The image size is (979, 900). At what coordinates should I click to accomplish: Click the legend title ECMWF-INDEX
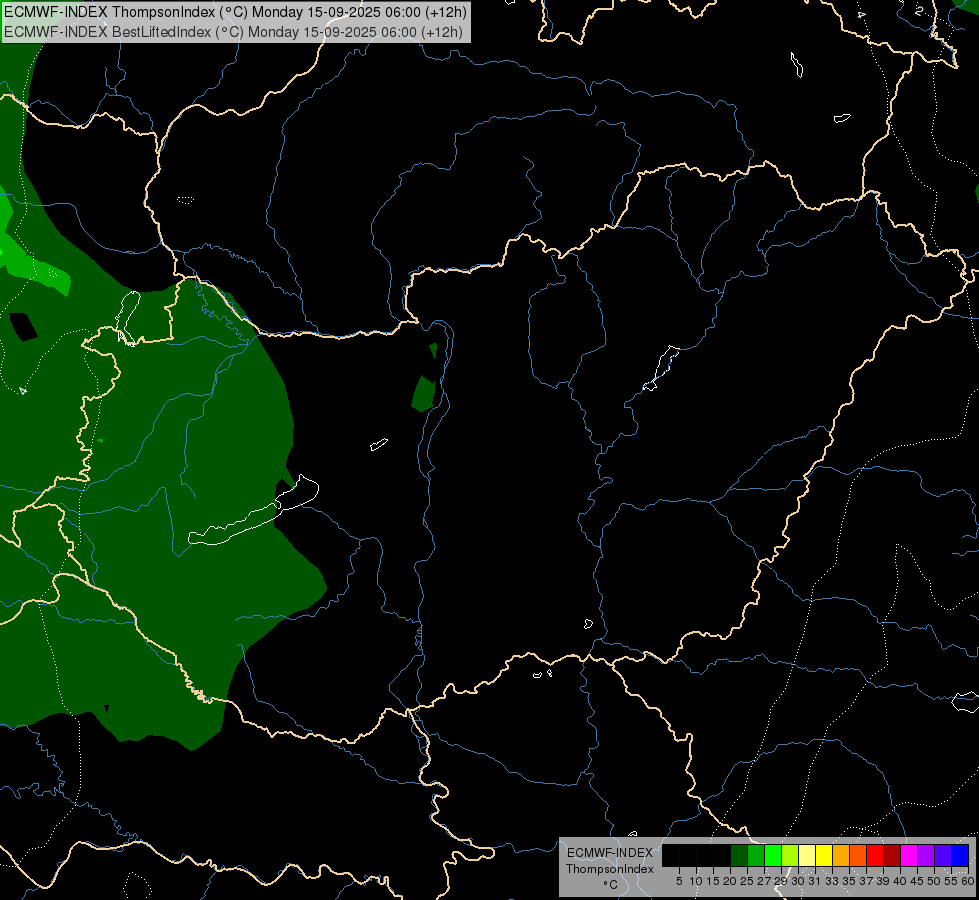pos(609,853)
